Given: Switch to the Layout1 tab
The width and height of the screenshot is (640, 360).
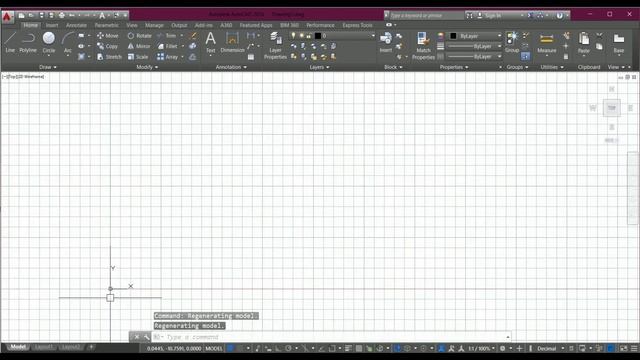Looking at the screenshot, I should pos(43,347).
